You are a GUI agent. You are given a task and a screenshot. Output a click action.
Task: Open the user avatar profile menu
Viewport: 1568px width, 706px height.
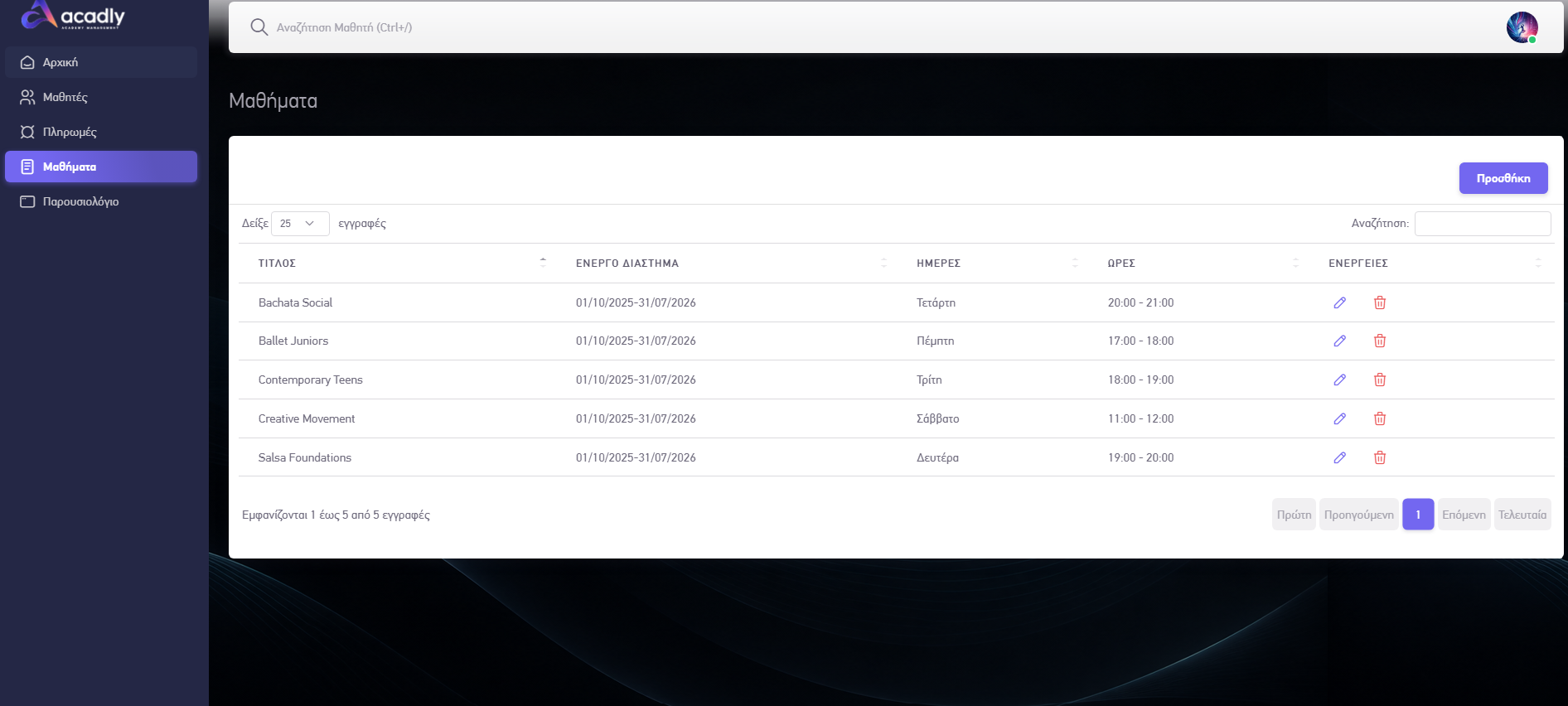pos(1522,27)
